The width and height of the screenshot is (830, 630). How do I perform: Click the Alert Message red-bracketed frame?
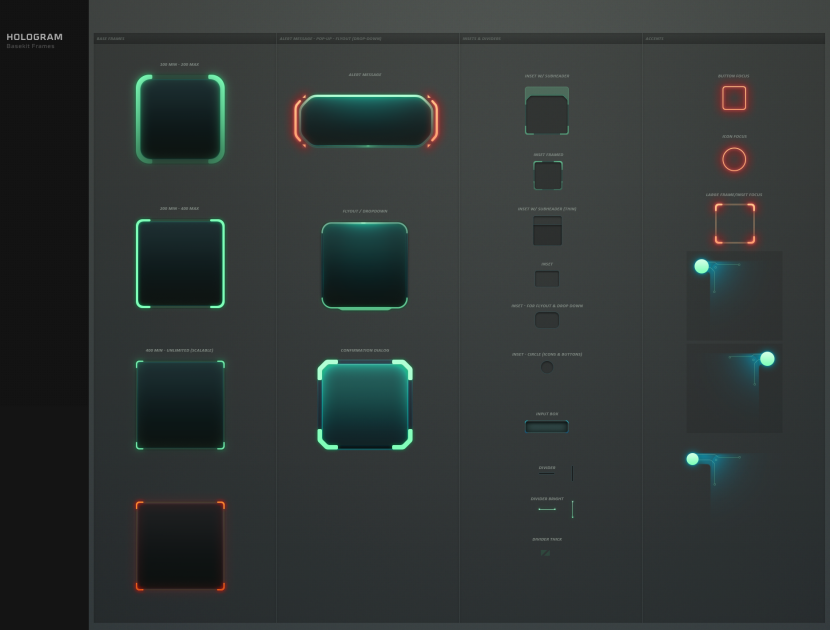(x=366, y=121)
